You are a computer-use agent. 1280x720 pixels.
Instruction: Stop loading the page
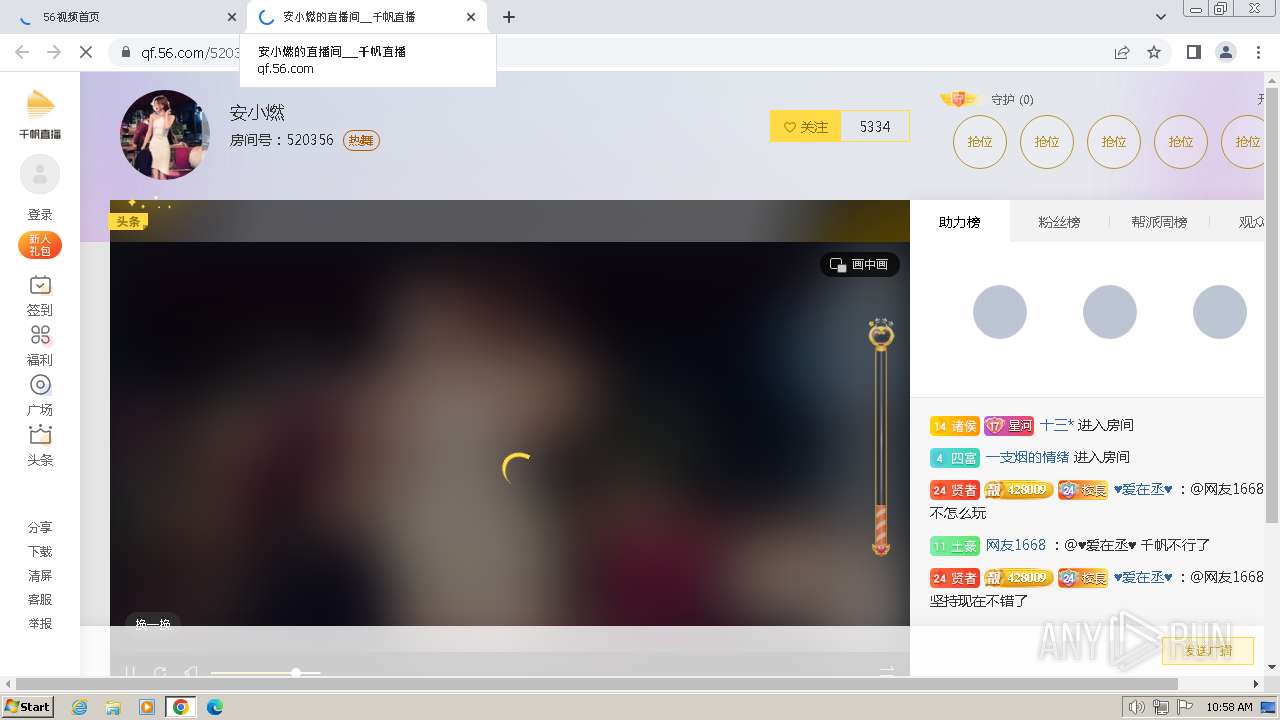[86, 52]
